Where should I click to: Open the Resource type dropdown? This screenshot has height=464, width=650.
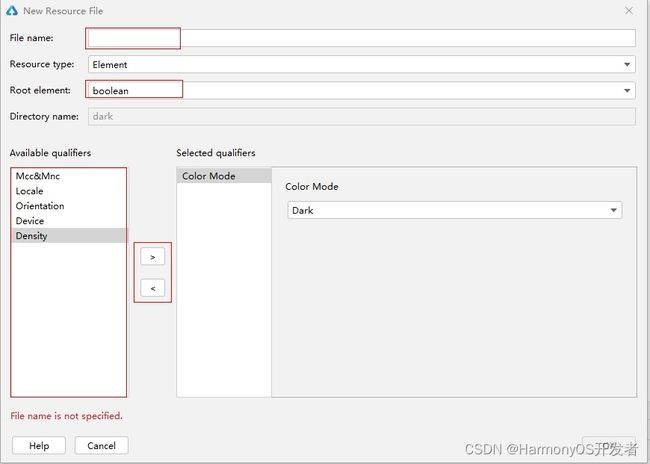(x=361, y=64)
